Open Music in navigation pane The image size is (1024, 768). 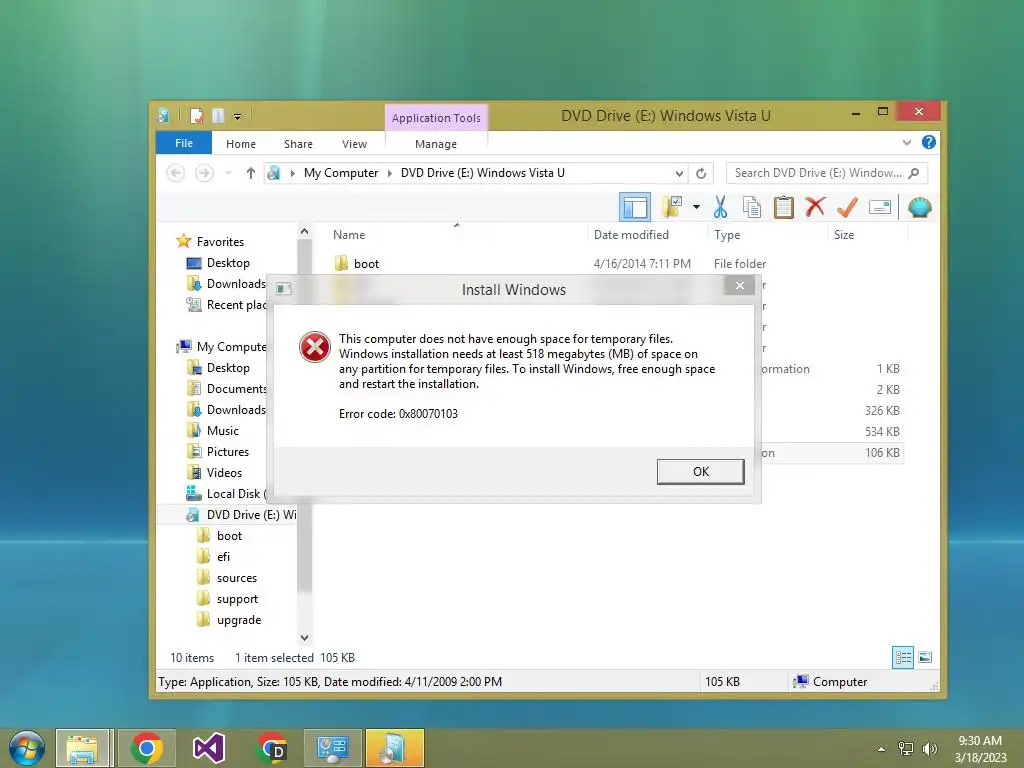223,431
